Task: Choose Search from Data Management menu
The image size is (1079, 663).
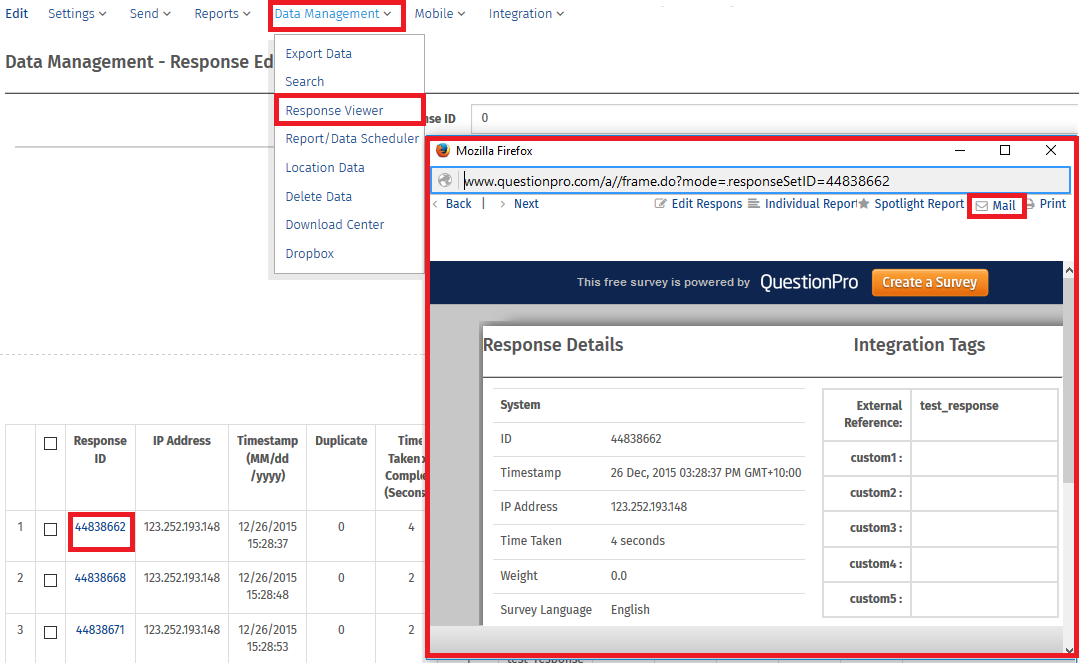Action: tap(305, 81)
